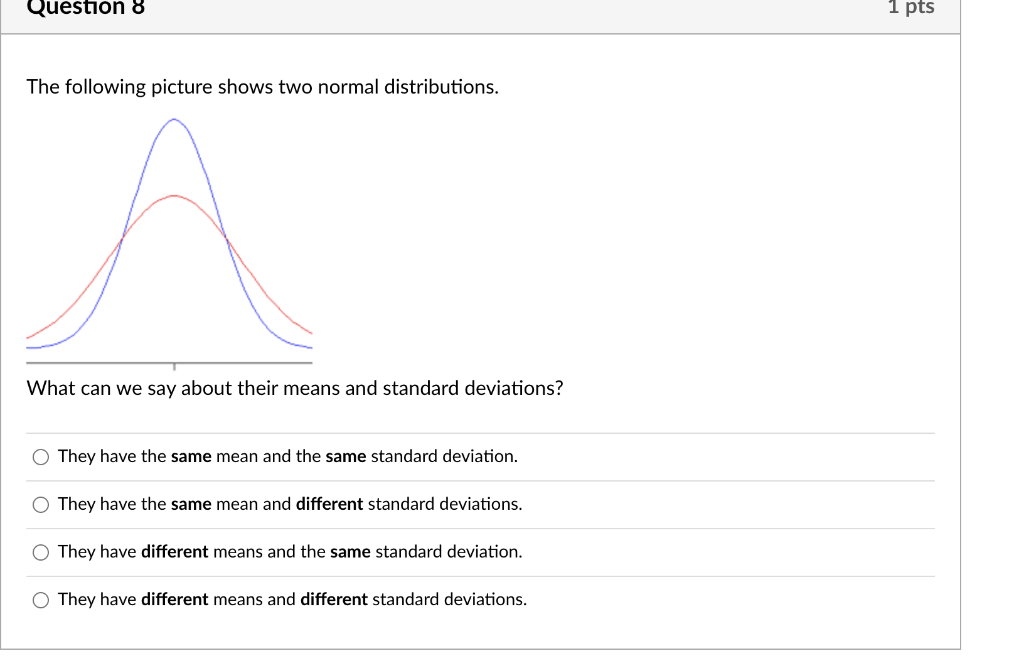Click the "1 pts" label
The width and height of the screenshot is (1024, 668).
click(x=910, y=8)
